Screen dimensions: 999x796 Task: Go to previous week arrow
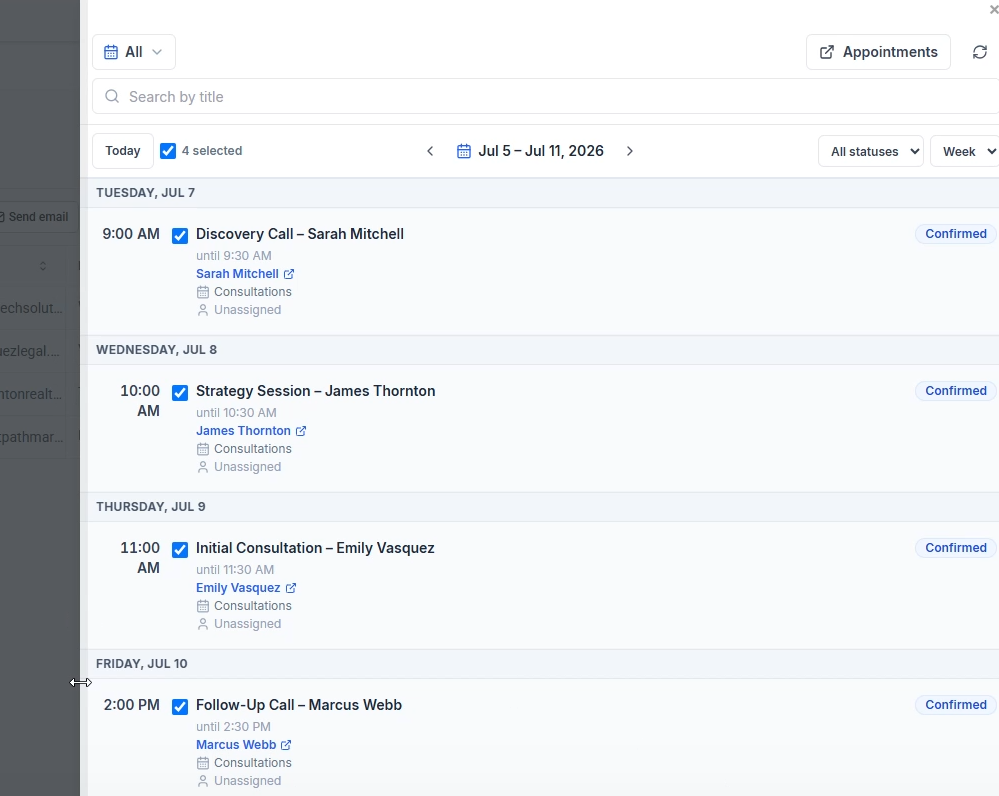(430, 151)
